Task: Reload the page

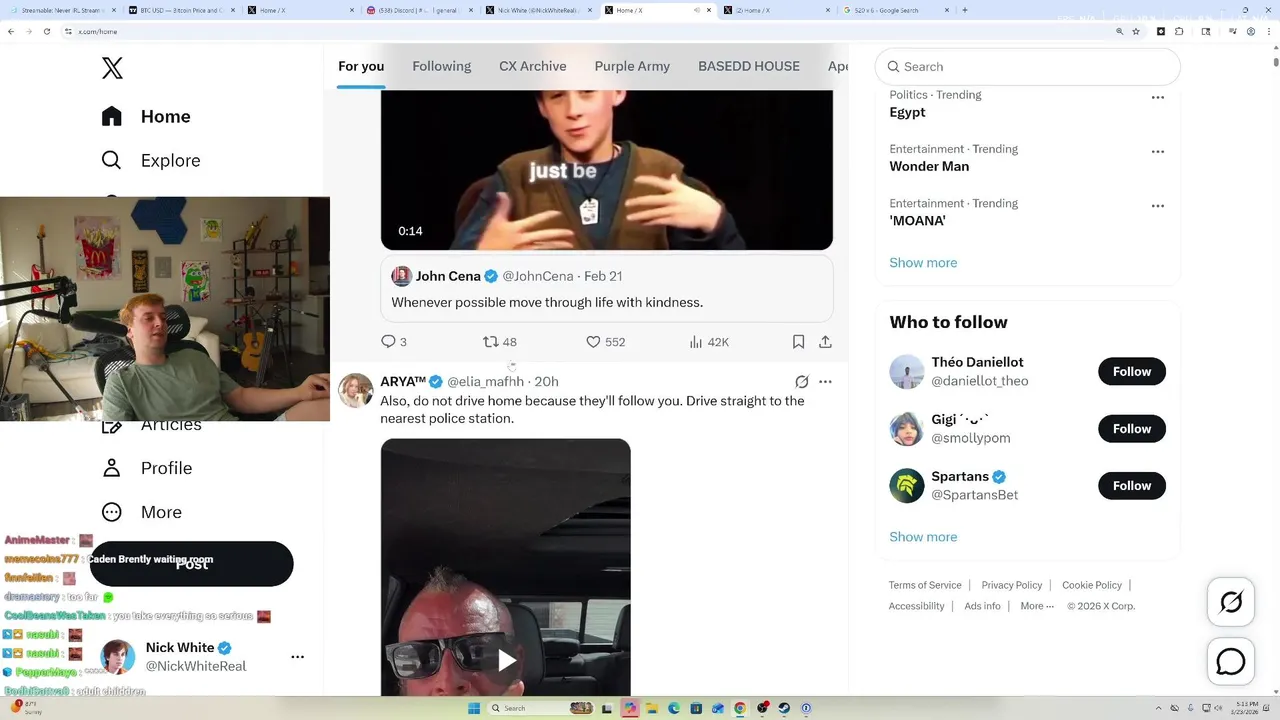Action: (x=46, y=31)
